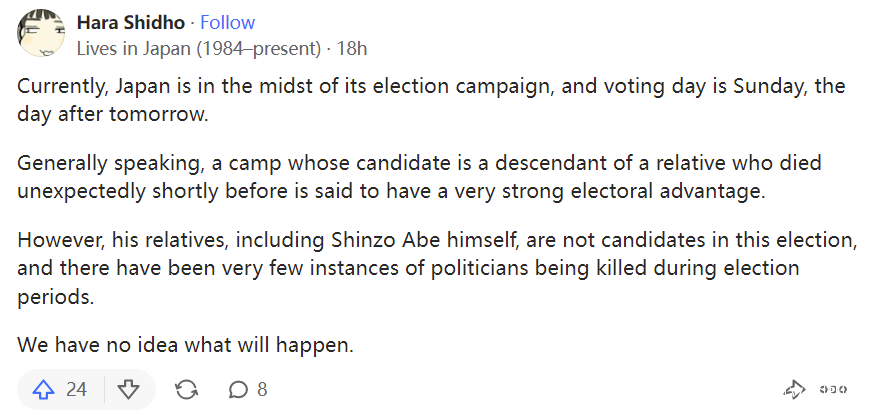Screen dimensions: 872x417
Task: Open the post via the 18h timestamp
Action: pyautogui.click(x=352, y=47)
